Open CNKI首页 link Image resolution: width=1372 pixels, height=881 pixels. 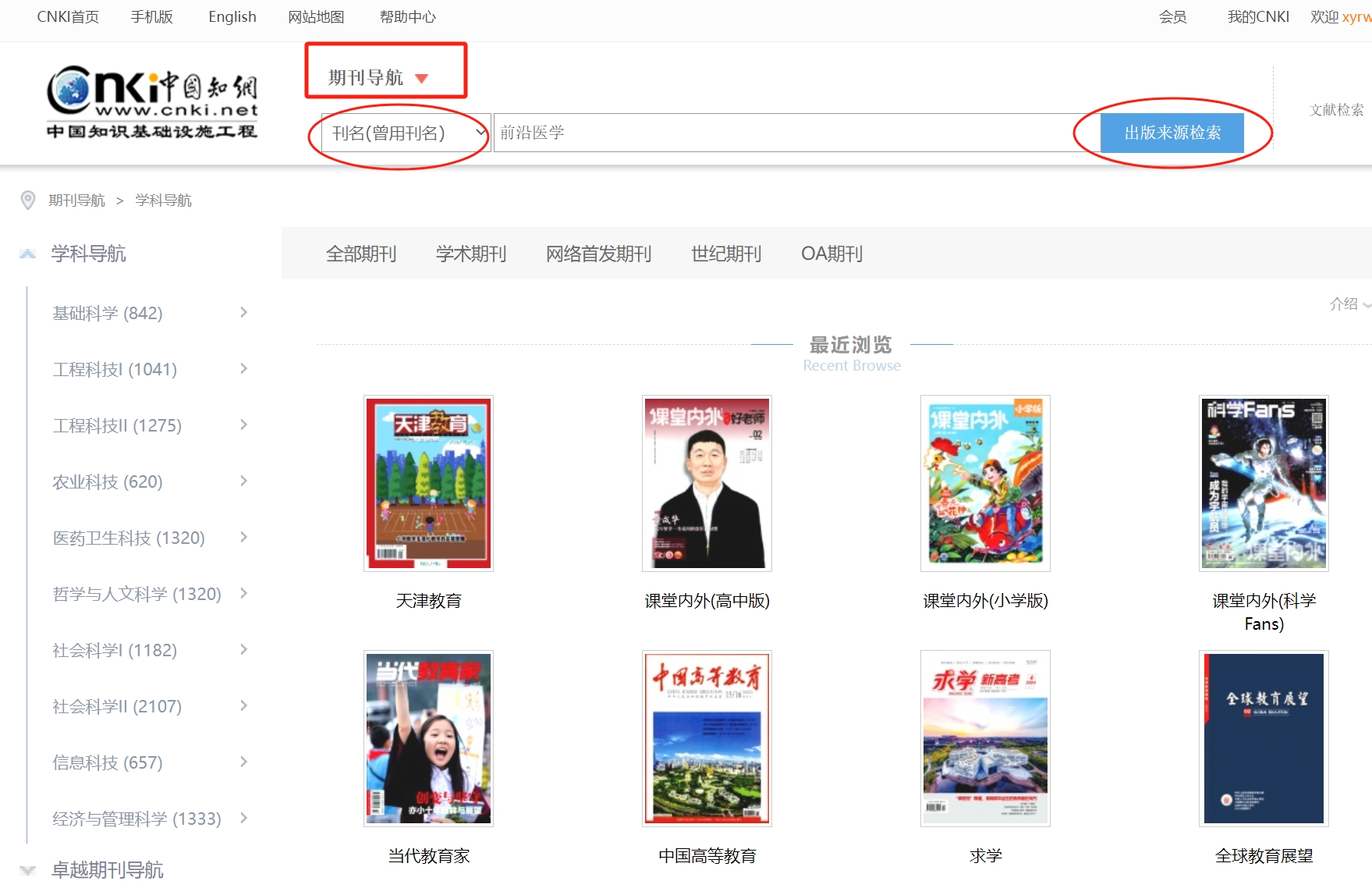coord(68,16)
